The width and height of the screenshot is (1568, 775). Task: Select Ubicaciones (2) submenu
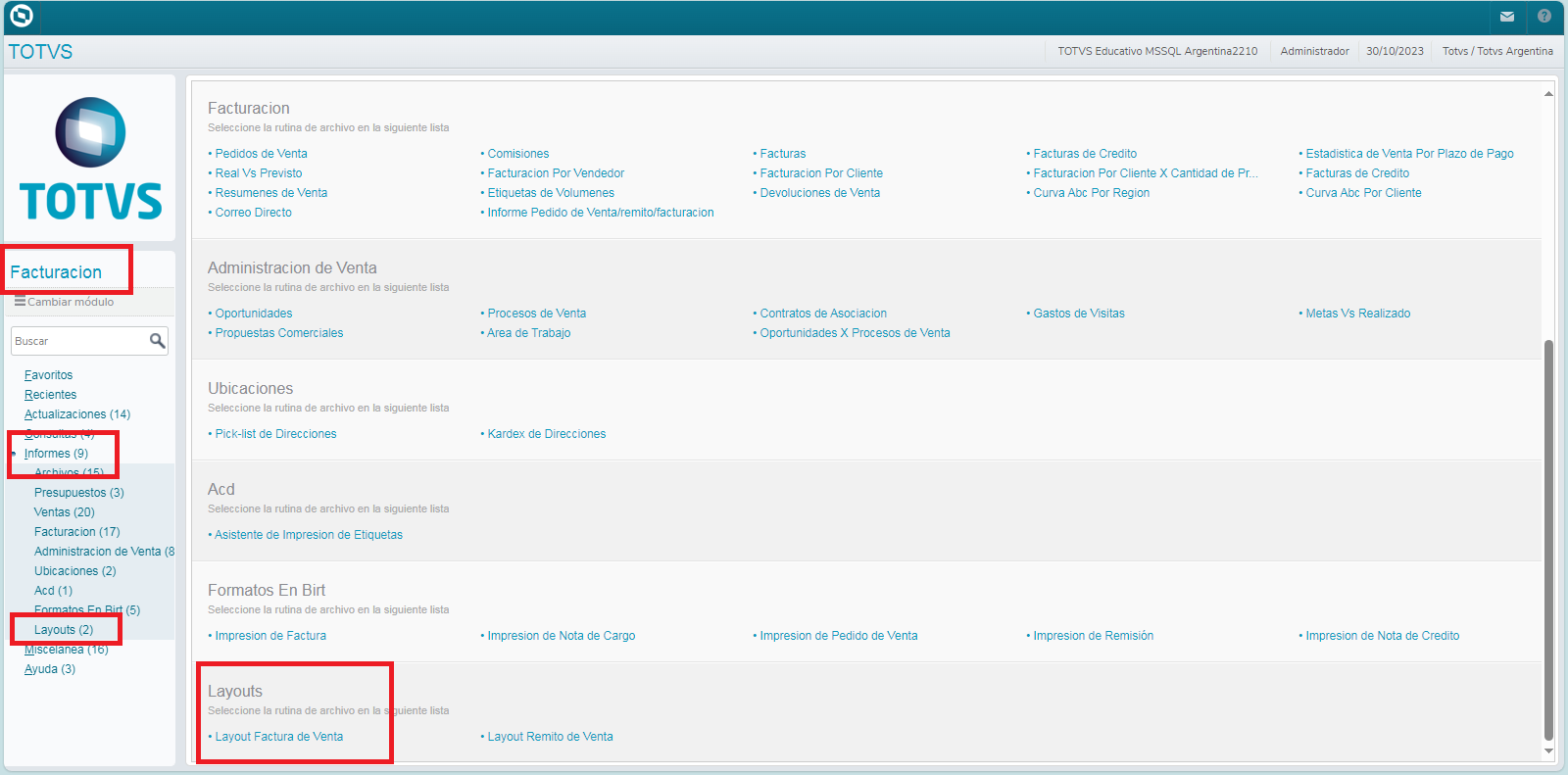(75, 571)
